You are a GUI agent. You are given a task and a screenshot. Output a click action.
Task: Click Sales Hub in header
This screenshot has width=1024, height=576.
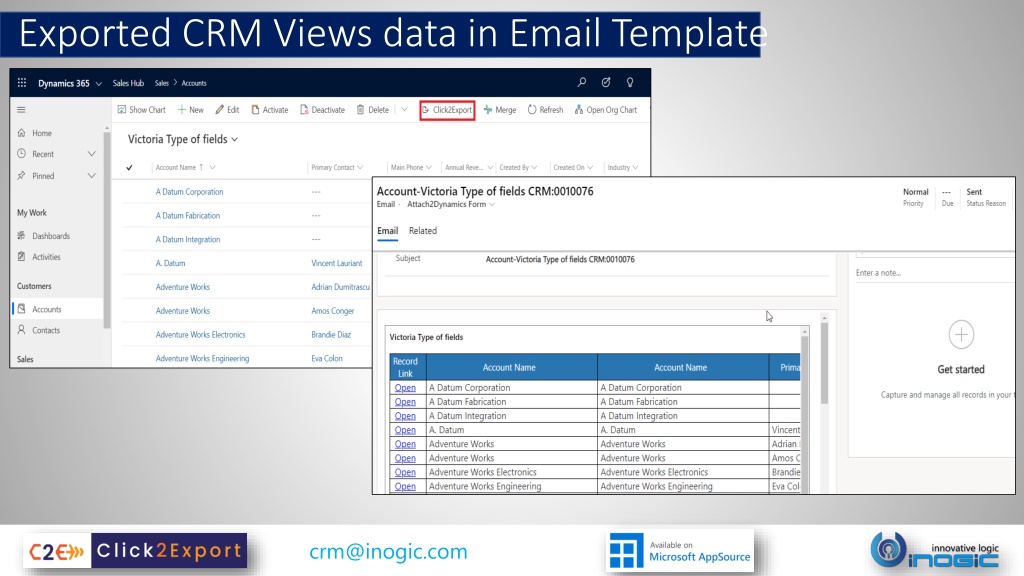click(128, 83)
